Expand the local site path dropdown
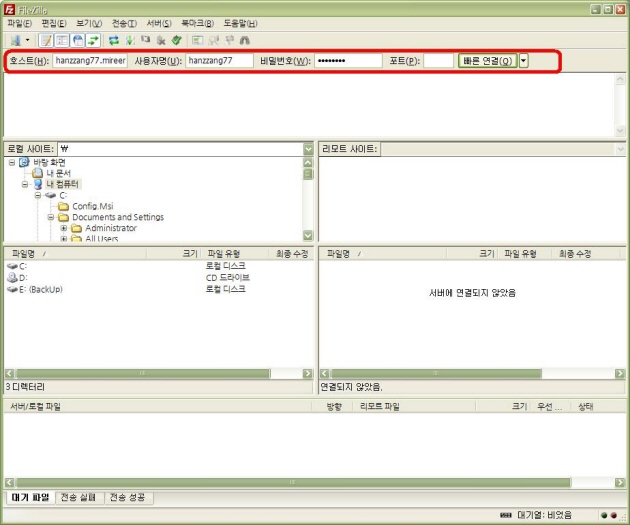Screen dimensions: 630x525 (x=308, y=149)
